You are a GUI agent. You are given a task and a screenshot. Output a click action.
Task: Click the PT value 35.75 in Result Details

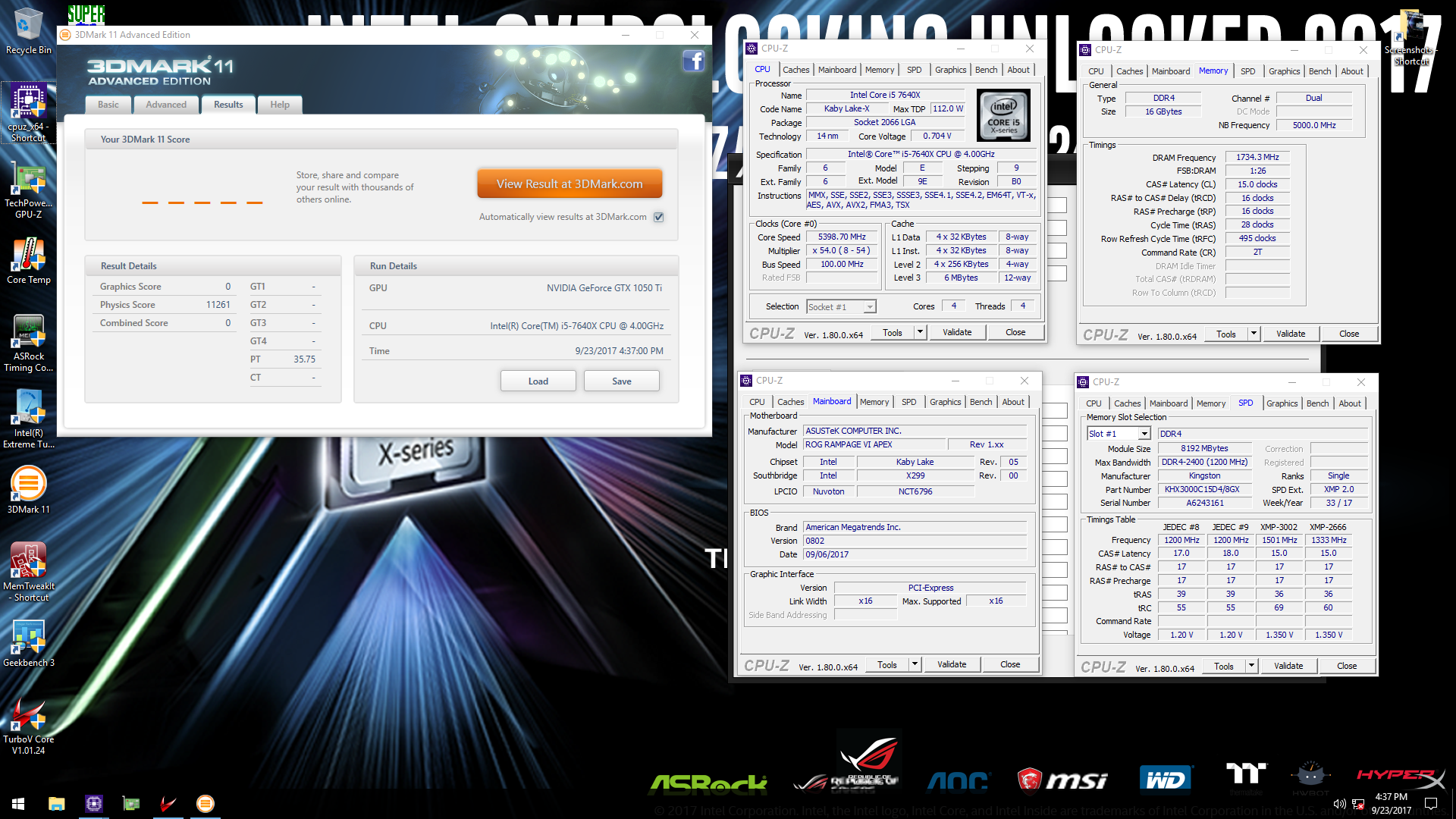[x=304, y=359]
